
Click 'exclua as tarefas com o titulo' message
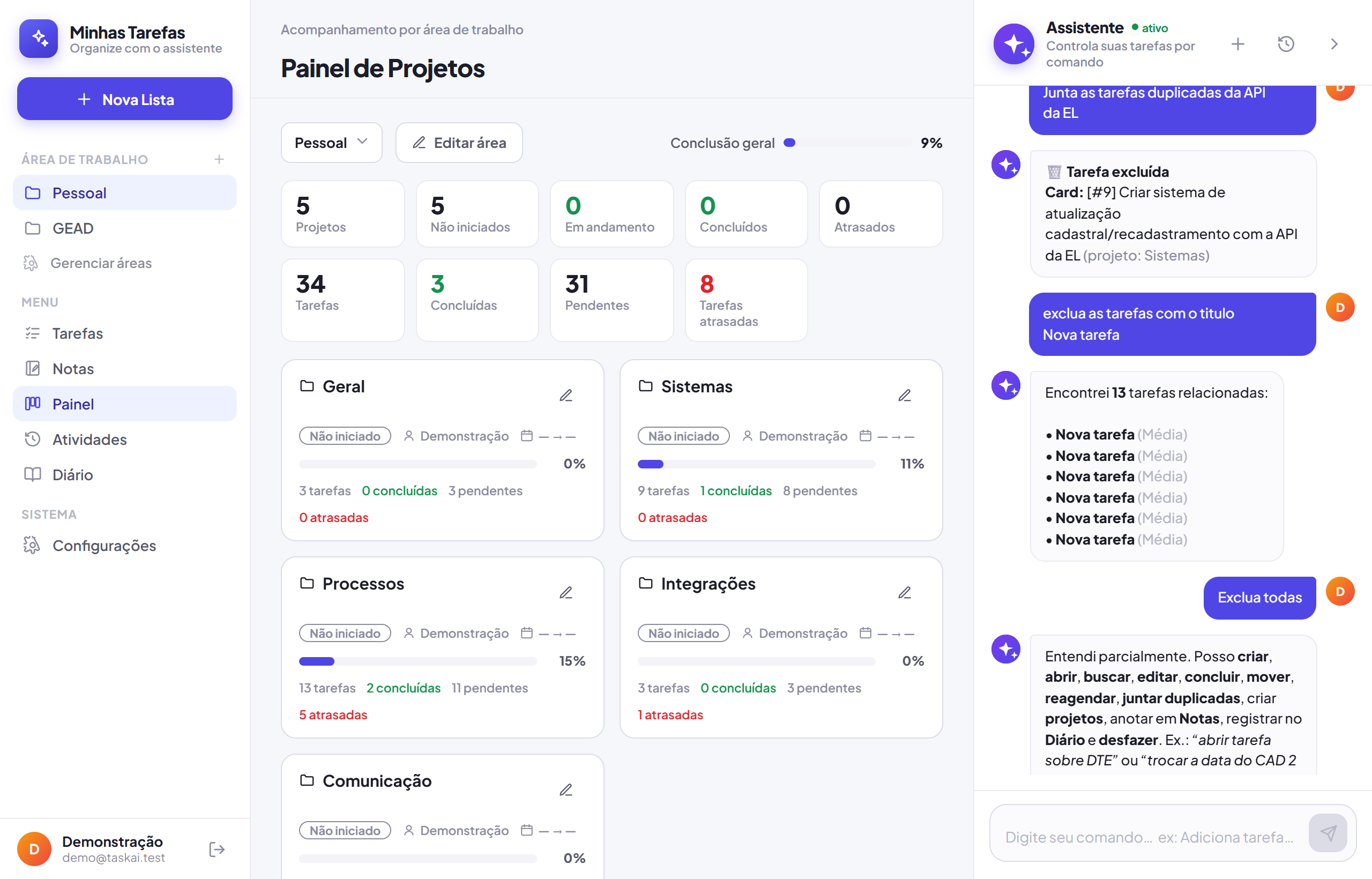1172,324
